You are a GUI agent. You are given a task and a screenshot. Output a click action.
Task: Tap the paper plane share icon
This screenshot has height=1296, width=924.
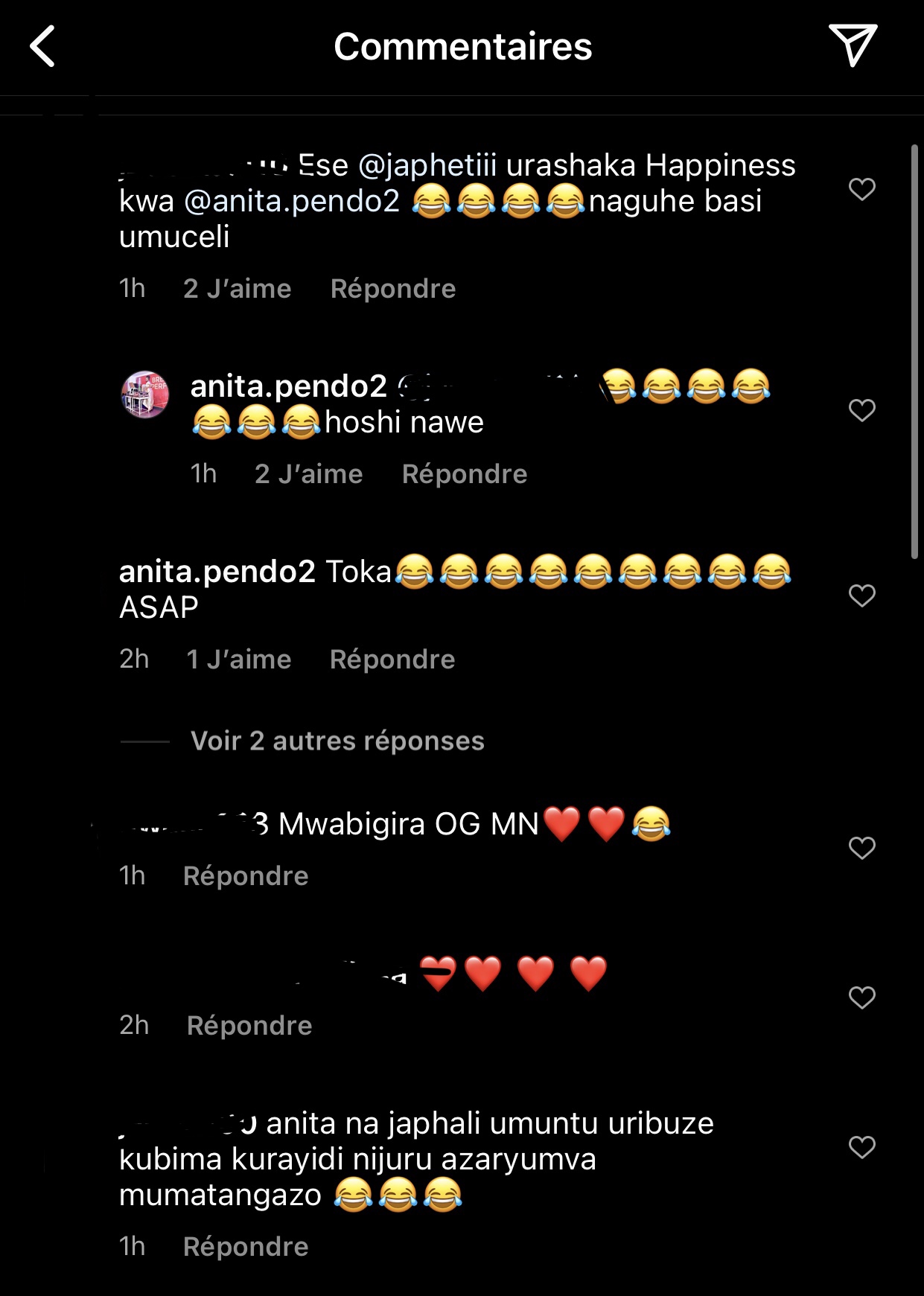point(852,45)
